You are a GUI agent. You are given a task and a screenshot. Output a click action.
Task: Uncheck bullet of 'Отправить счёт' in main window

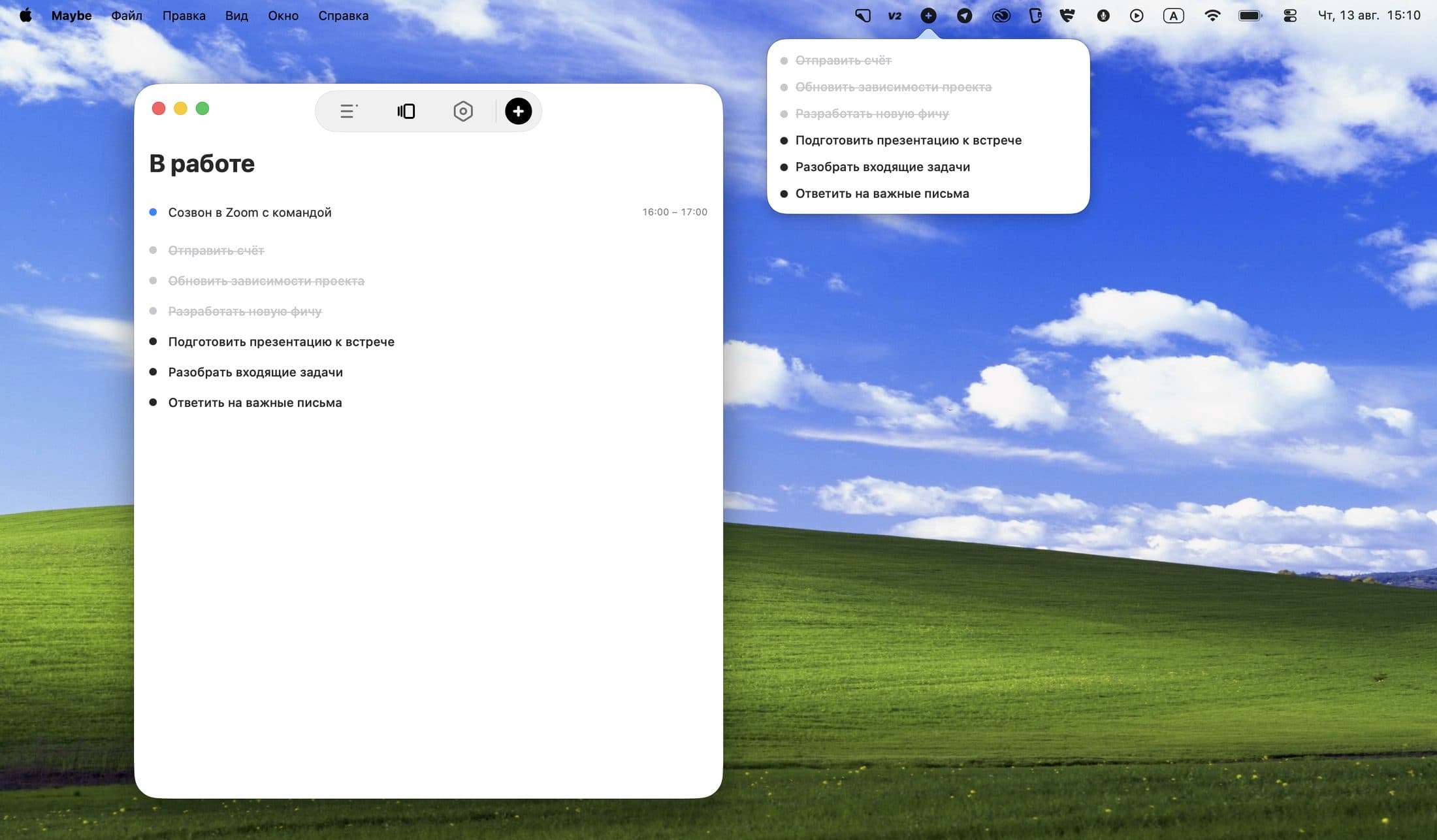pyautogui.click(x=153, y=250)
